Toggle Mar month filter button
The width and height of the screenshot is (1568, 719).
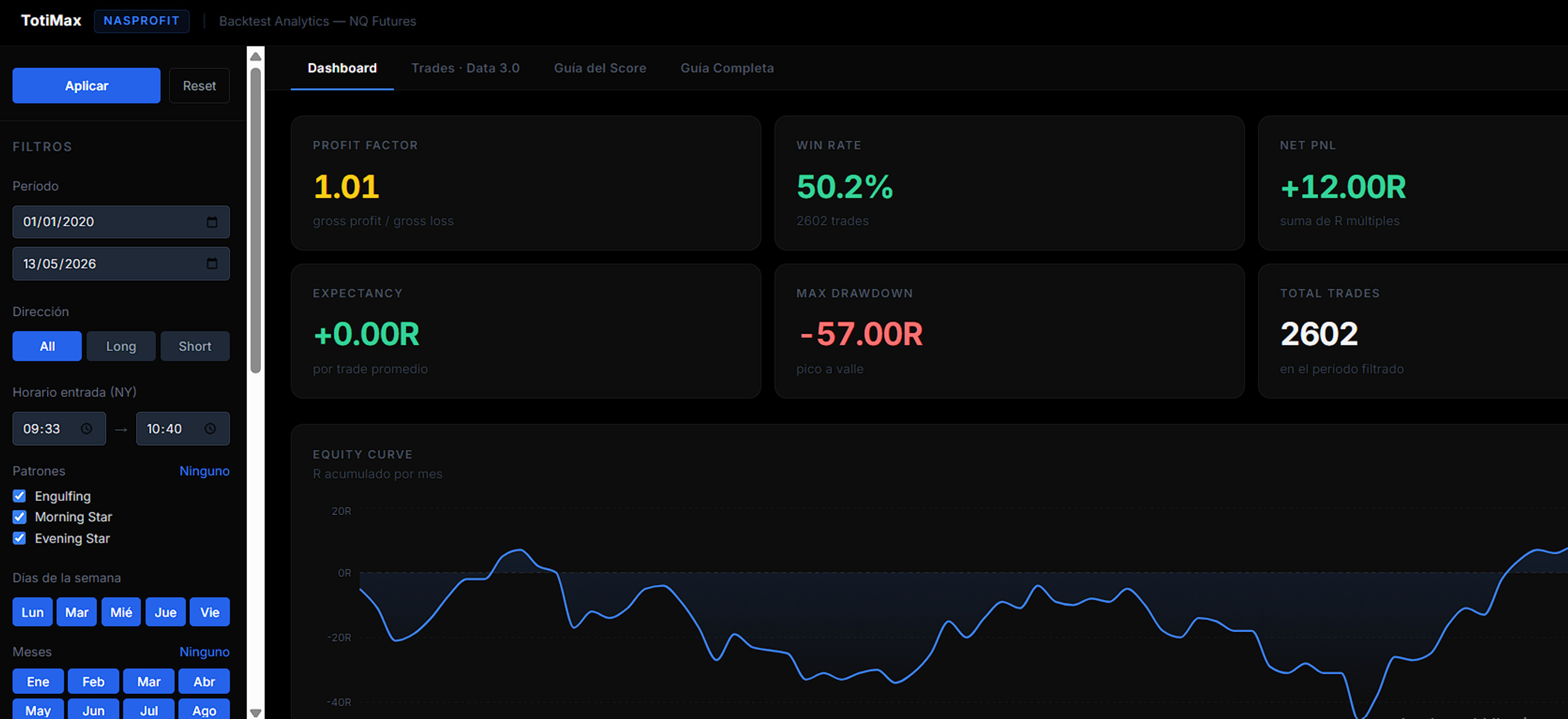[x=149, y=681]
